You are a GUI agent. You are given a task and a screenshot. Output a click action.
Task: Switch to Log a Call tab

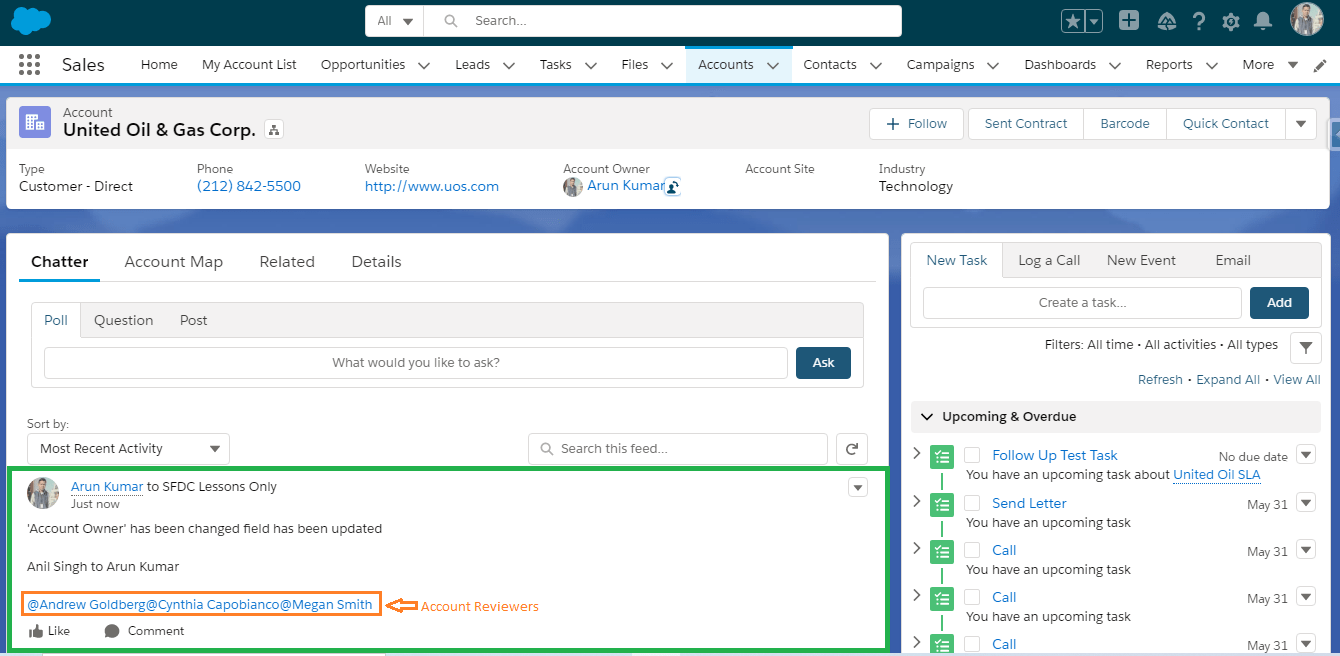click(1049, 260)
